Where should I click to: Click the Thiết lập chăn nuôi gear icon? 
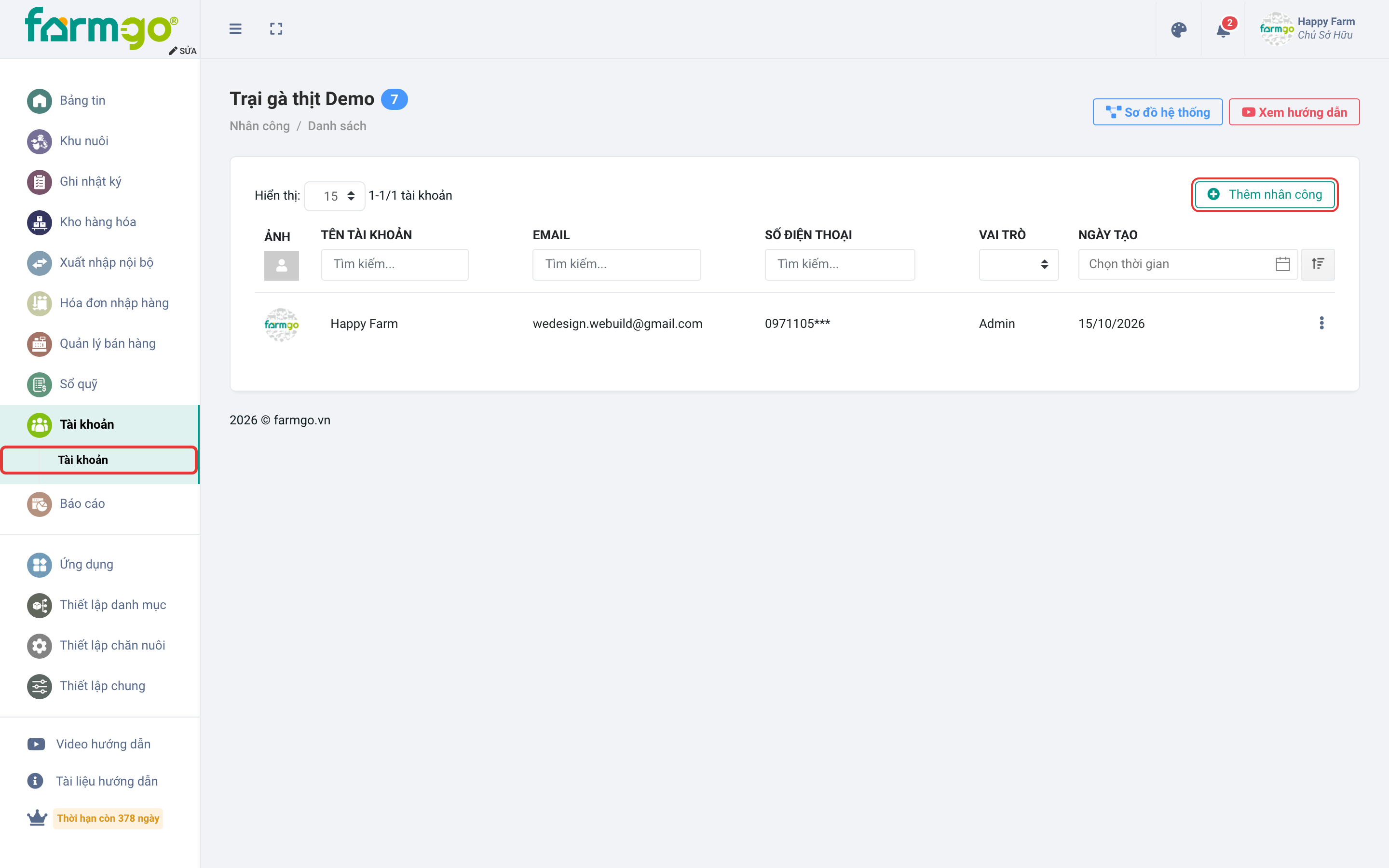click(40, 646)
